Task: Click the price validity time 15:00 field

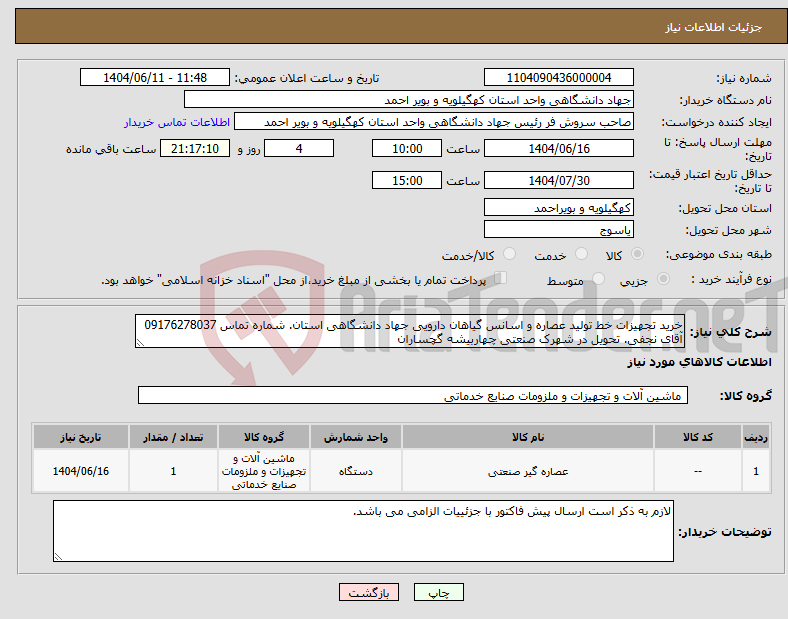Action: coord(407,180)
